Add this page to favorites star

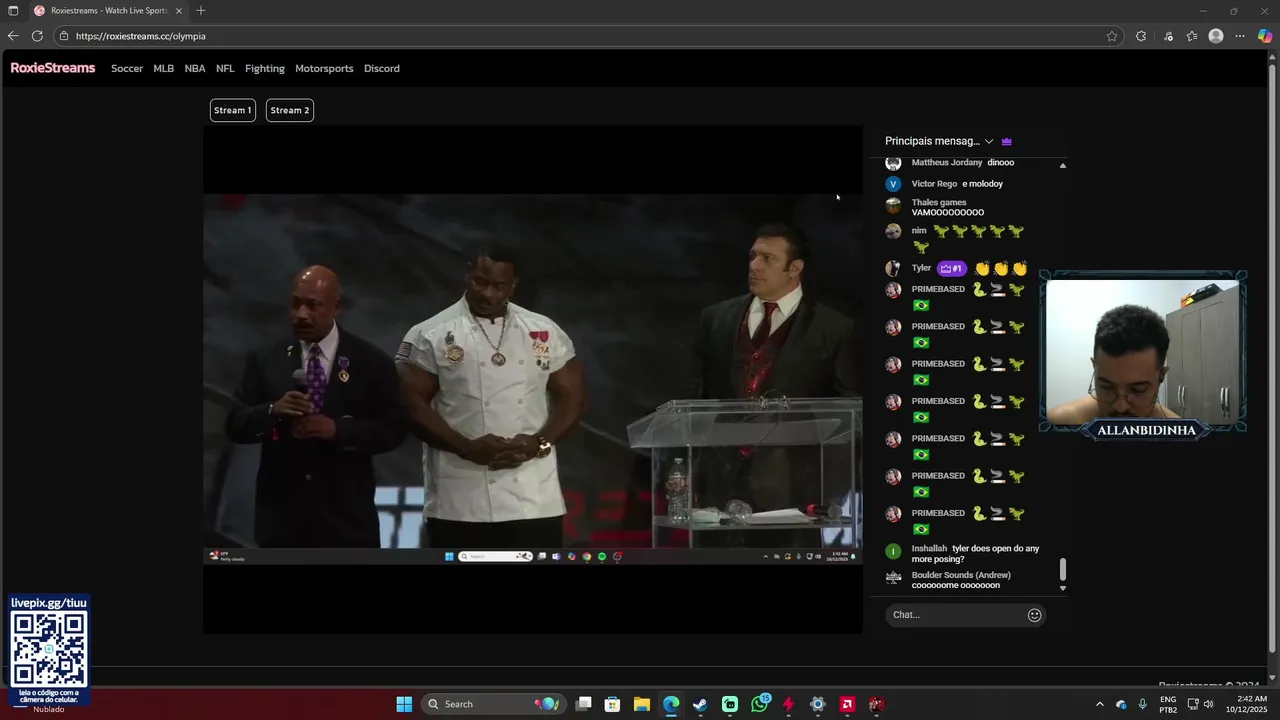(1112, 36)
